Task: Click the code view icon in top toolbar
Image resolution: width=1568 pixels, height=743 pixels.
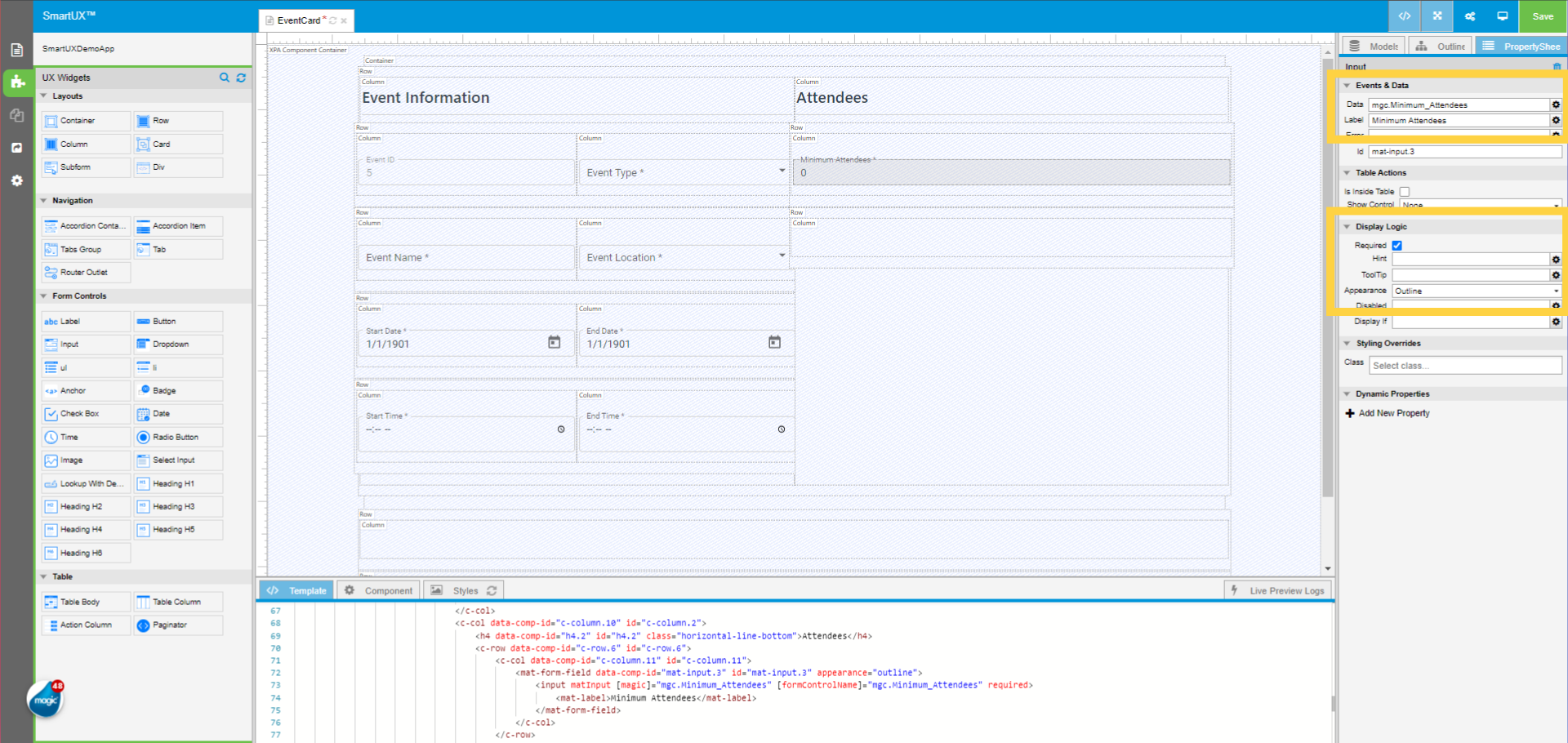Action: (1405, 16)
